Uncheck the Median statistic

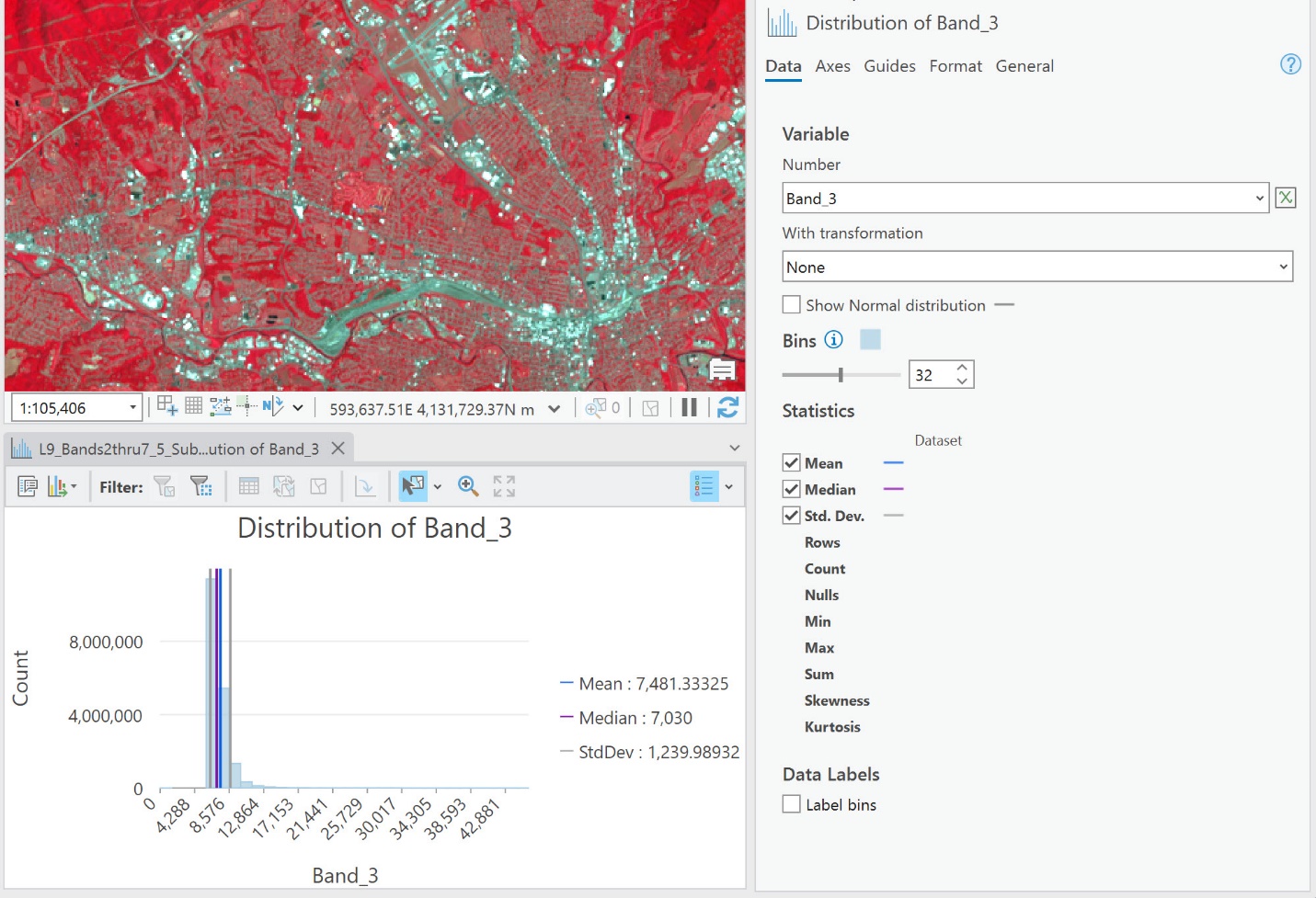791,489
